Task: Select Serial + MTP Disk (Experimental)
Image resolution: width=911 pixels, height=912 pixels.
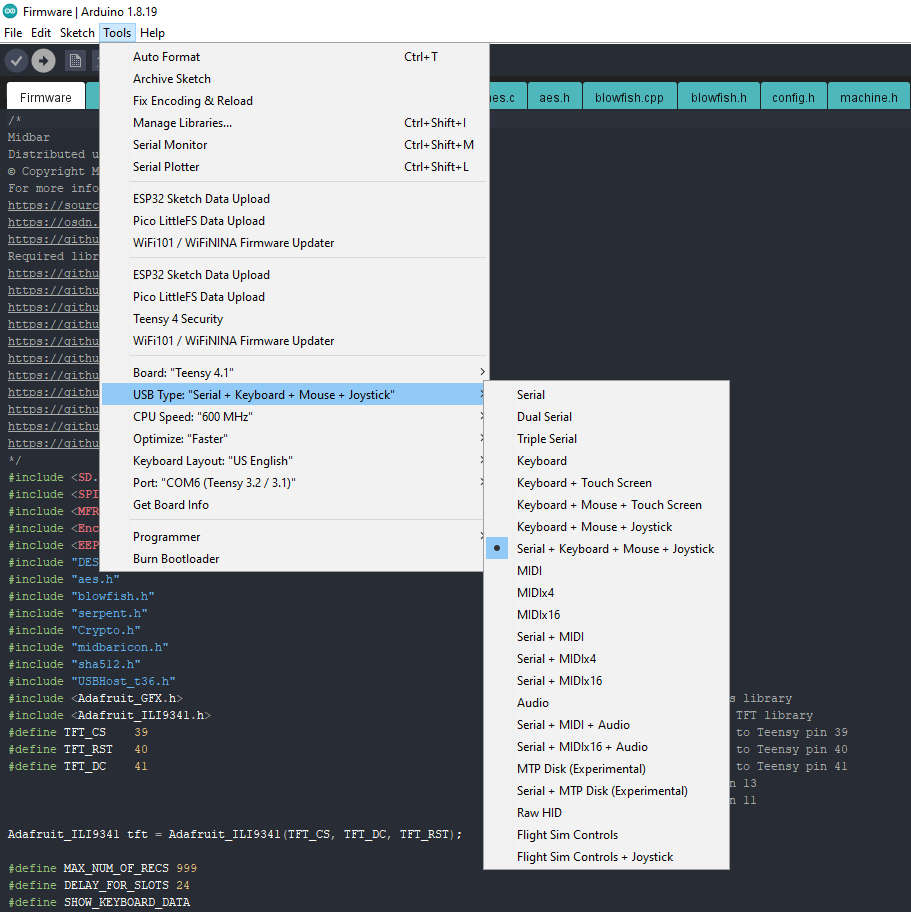Action: click(606, 792)
